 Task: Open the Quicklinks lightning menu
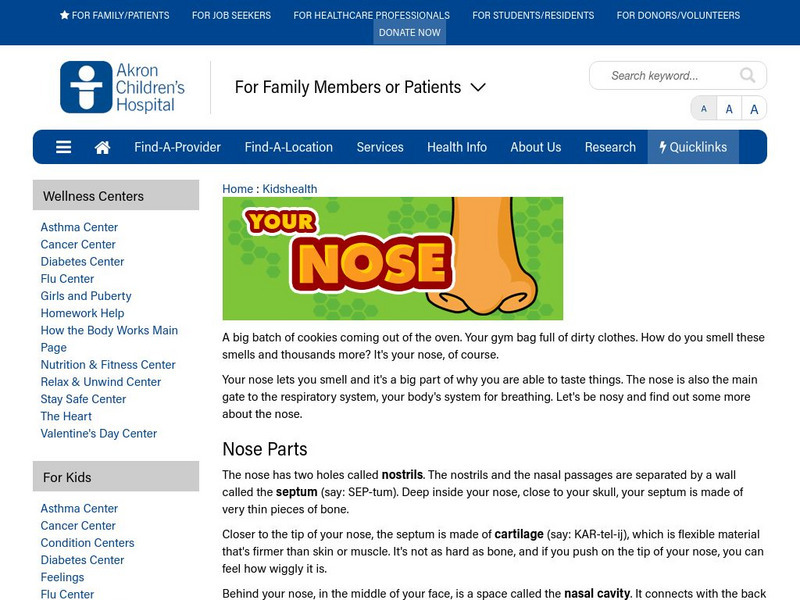click(693, 147)
